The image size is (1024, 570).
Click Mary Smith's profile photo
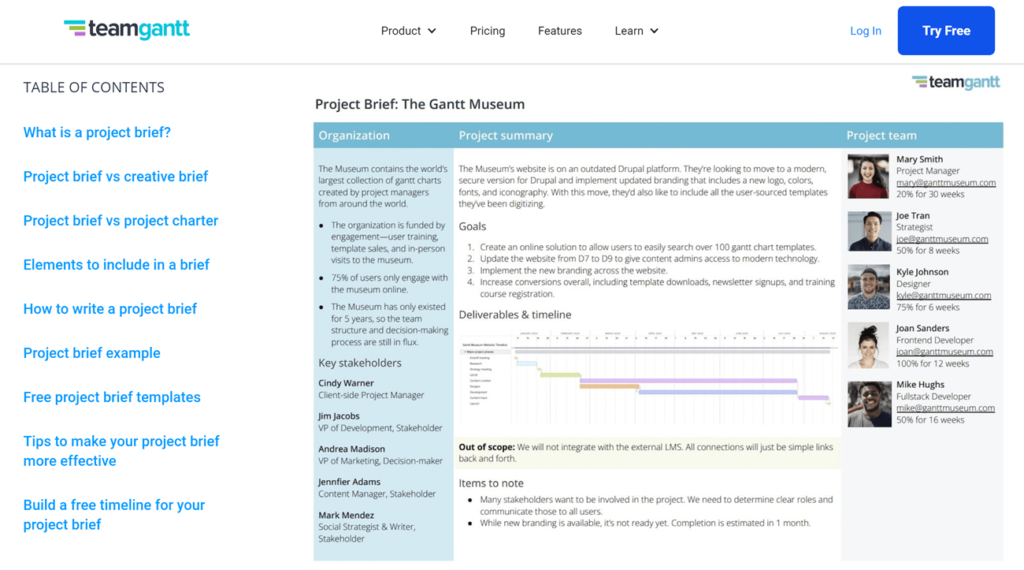[868, 176]
